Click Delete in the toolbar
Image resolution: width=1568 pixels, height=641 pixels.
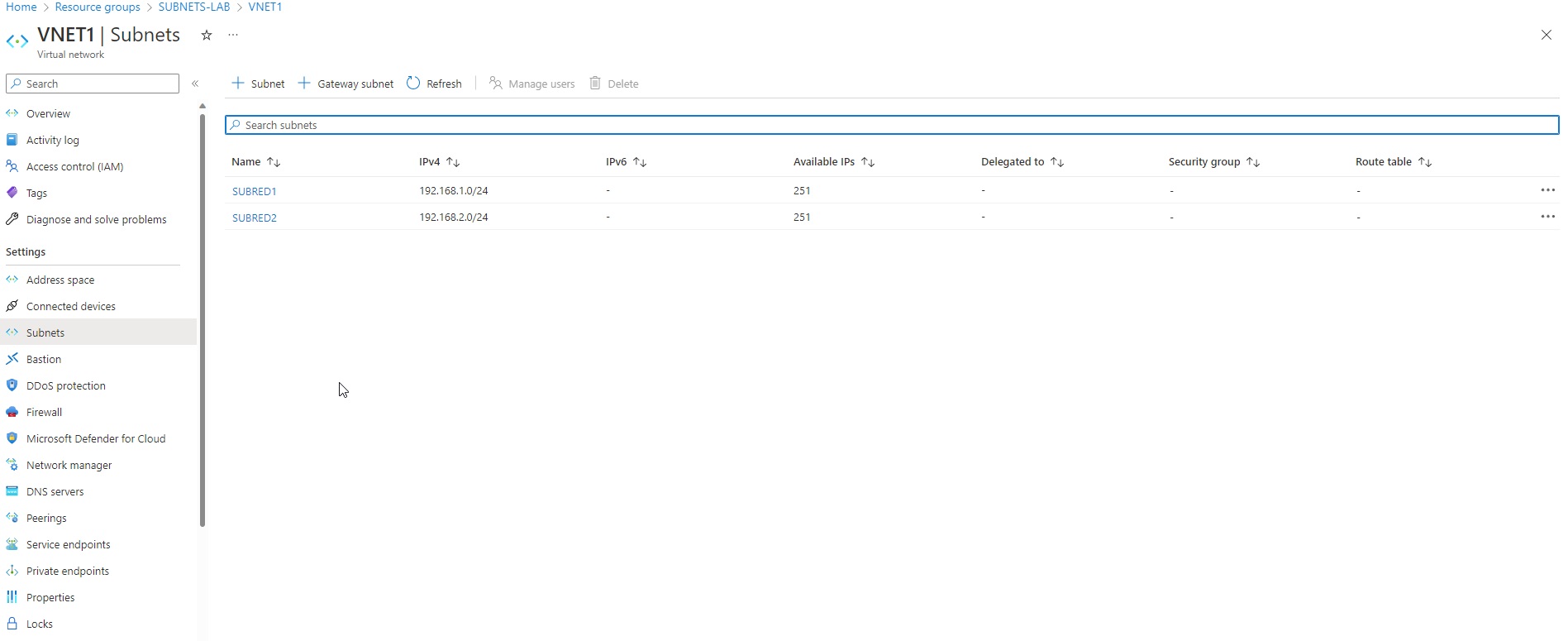pyautogui.click(x=614, y=84)
